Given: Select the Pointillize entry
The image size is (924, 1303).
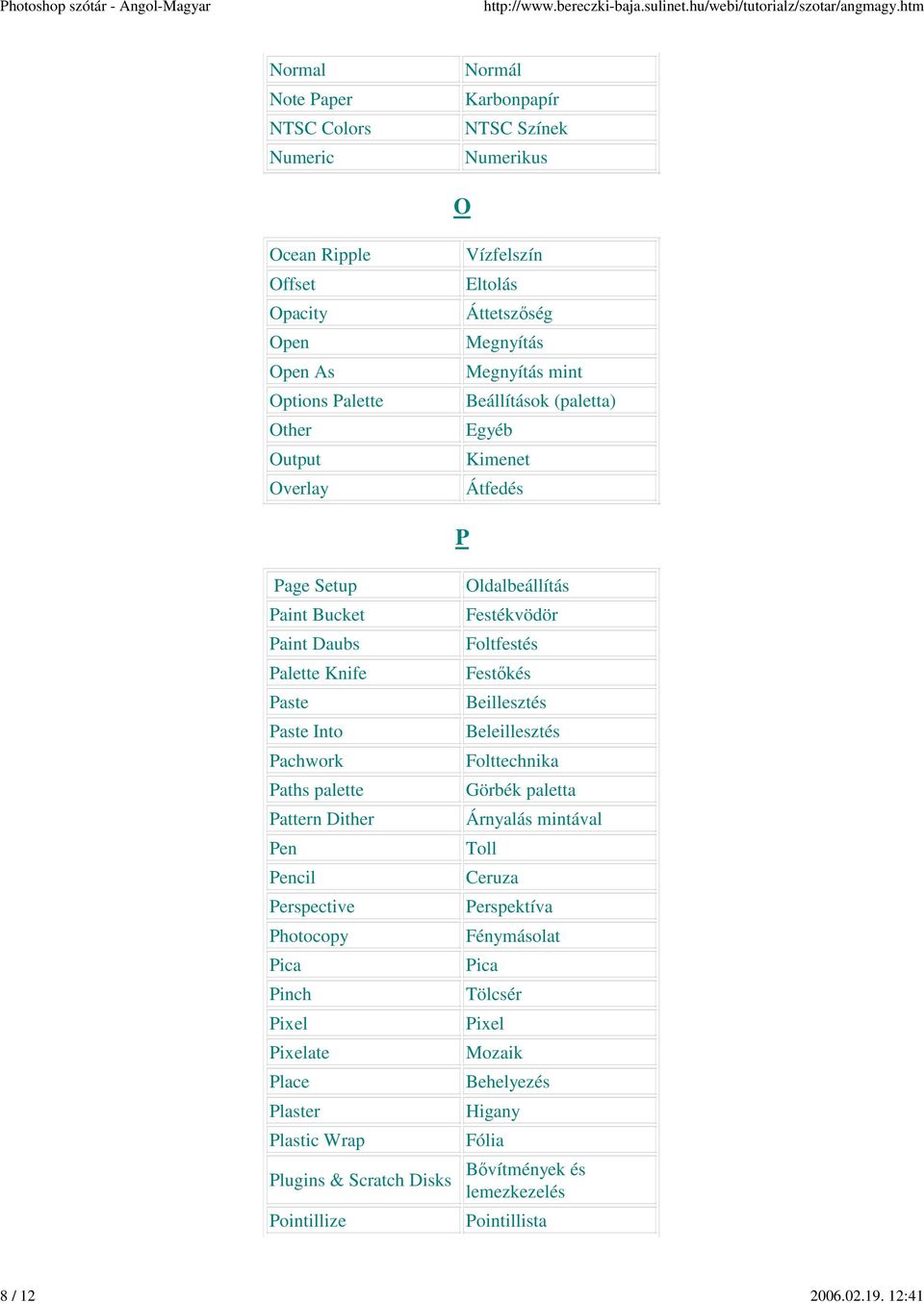Looking at the screenshot, I should pyautogui.click(x=308, y=1221).
